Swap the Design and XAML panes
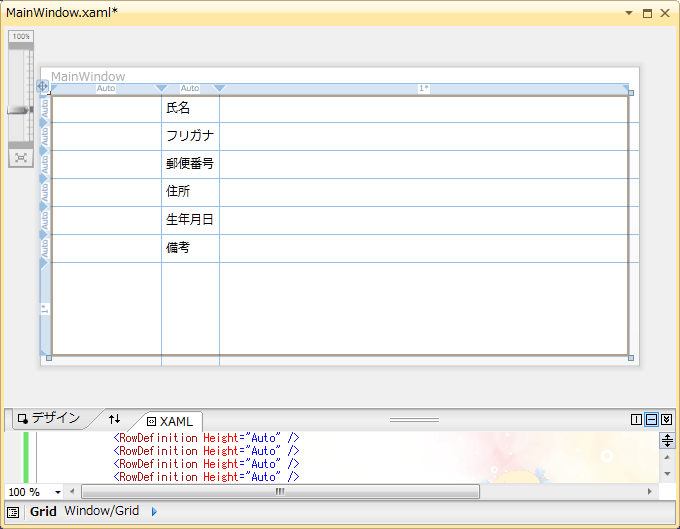Screen dimensions: 680x529 (114, 419)
